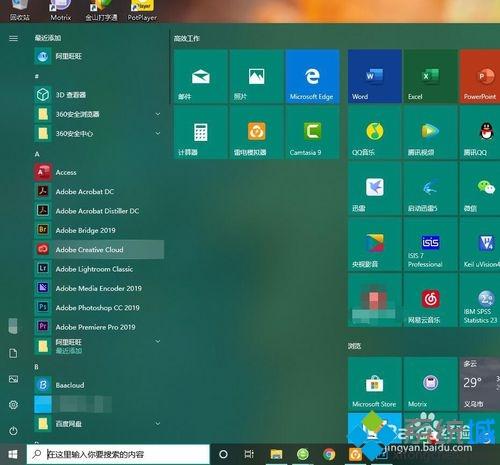Screen dimensions: 500x465
Task: Open the Pictures shortcut in Start sidebar
Action: tap(13, 379)
